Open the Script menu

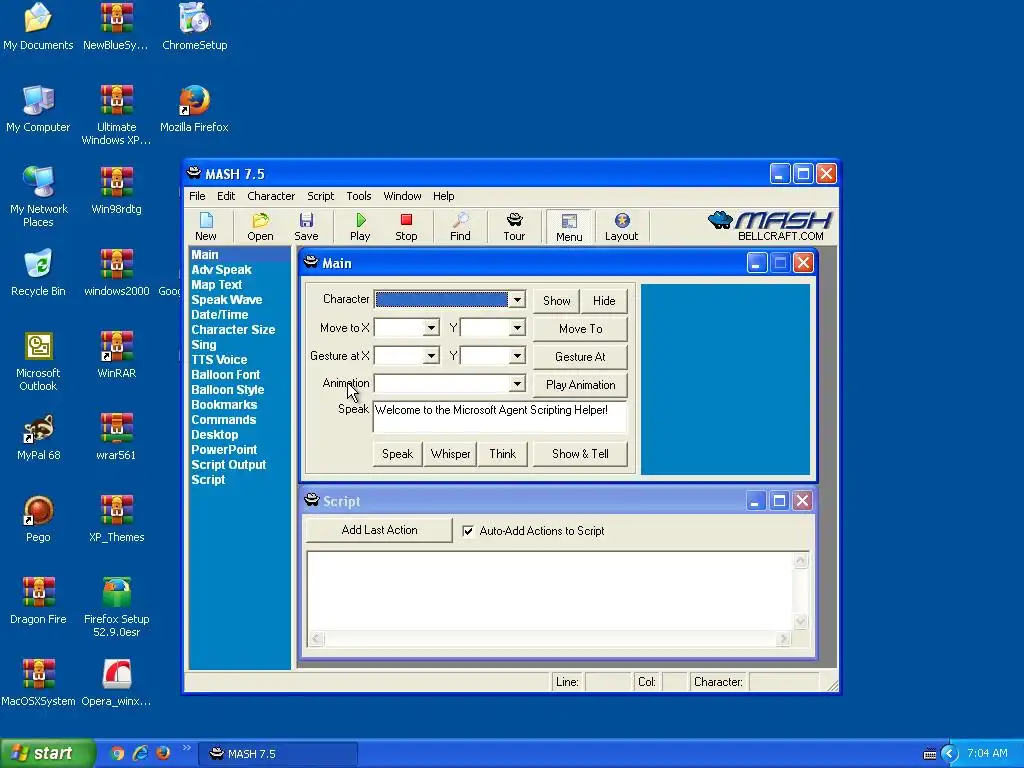click(x=321, y=196)
